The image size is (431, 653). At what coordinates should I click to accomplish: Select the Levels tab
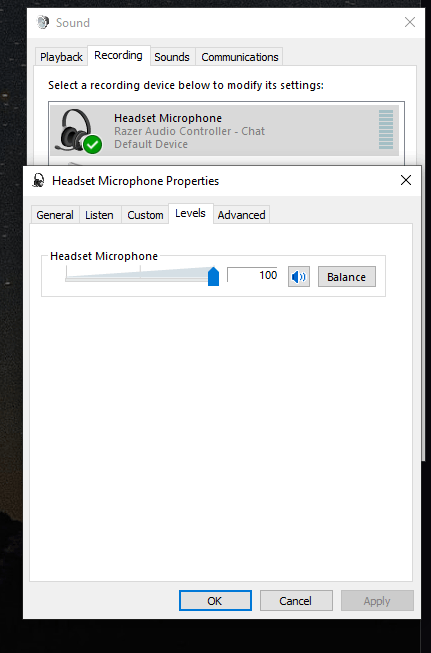[x=190, y=213]
